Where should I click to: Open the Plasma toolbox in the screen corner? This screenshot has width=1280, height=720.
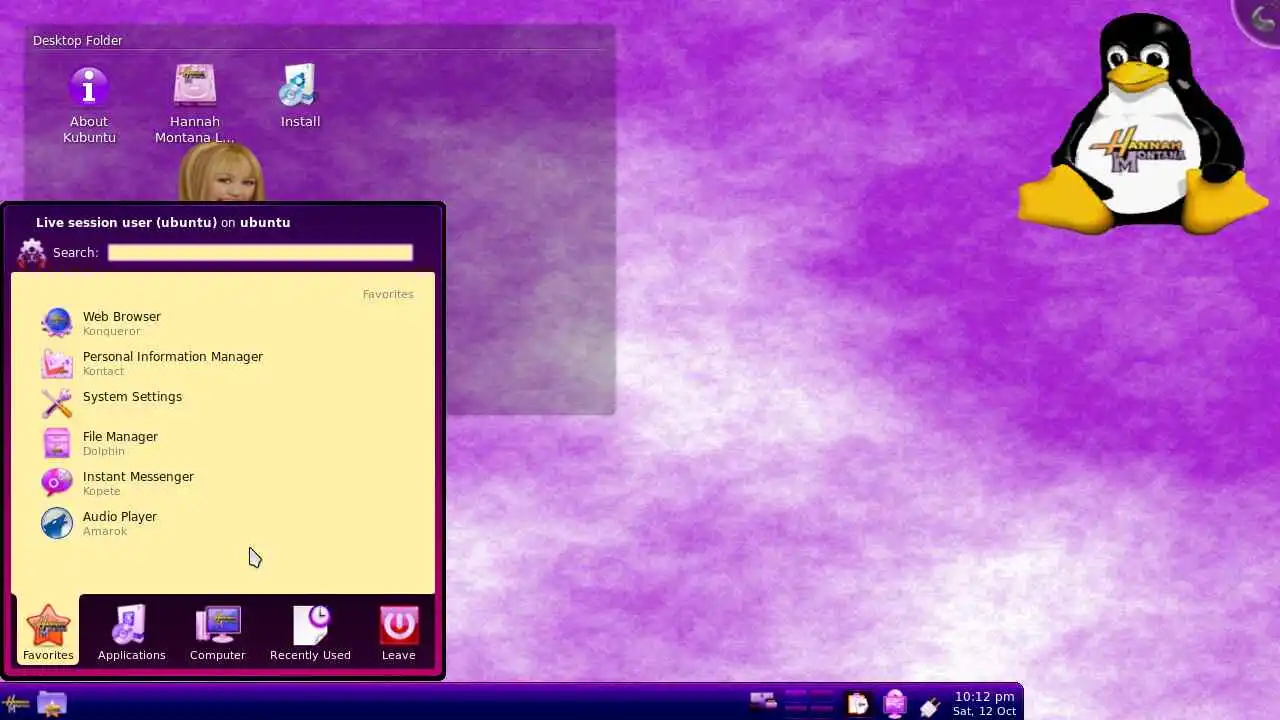coord(1262,18)
